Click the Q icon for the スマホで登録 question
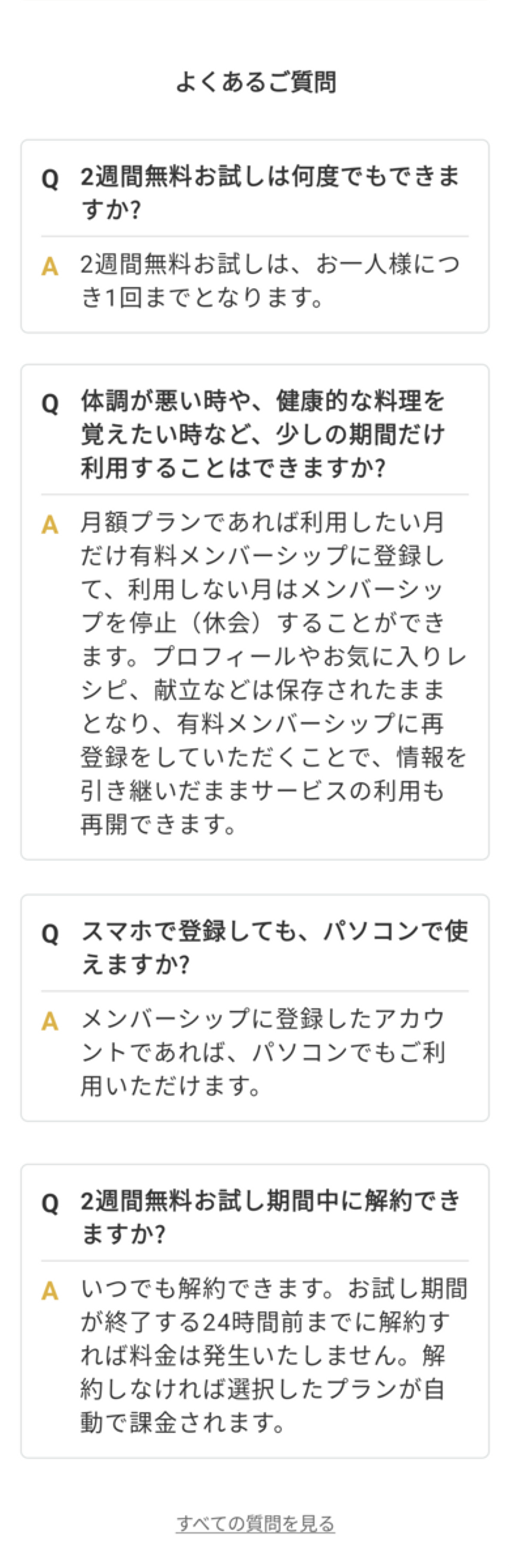 coord(50,933)
